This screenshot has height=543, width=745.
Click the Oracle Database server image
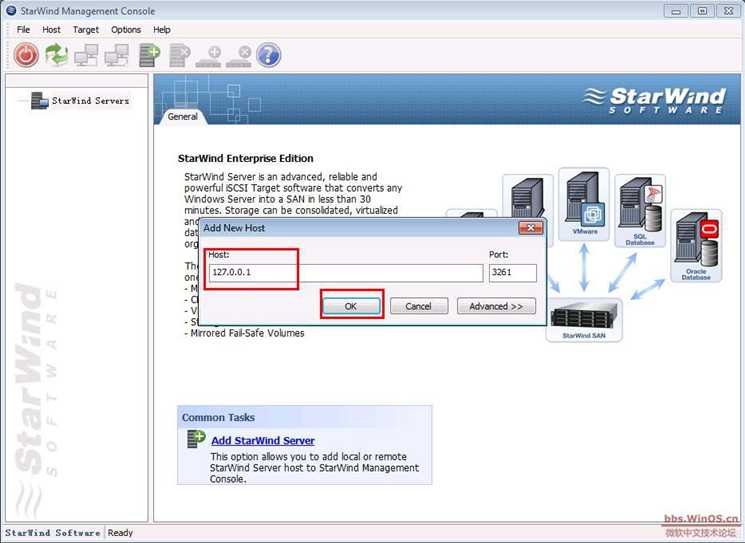(696, 246)
